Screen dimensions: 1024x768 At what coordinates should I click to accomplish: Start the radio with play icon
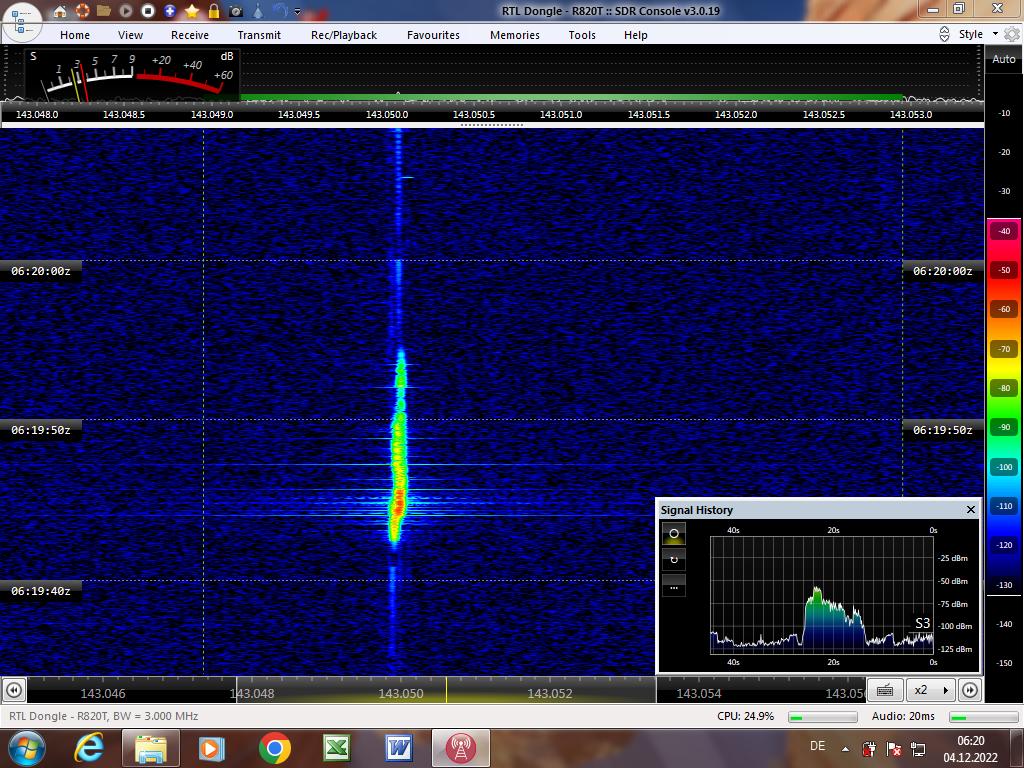(125, 11)
